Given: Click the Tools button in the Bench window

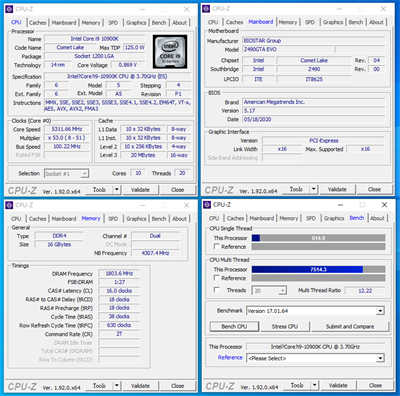Looking at the screenshot, I should coord(297,385).
